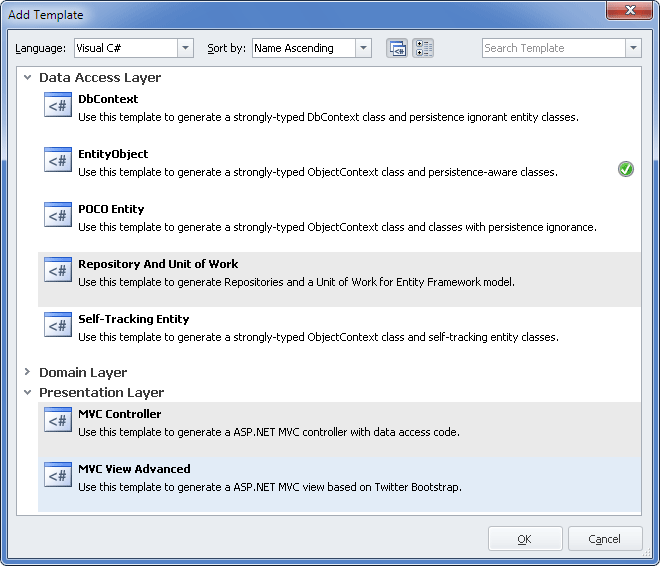Click description about persistence ignorant entity classes
This screenshot has width=660, height=566.
[x=328, y=117]
